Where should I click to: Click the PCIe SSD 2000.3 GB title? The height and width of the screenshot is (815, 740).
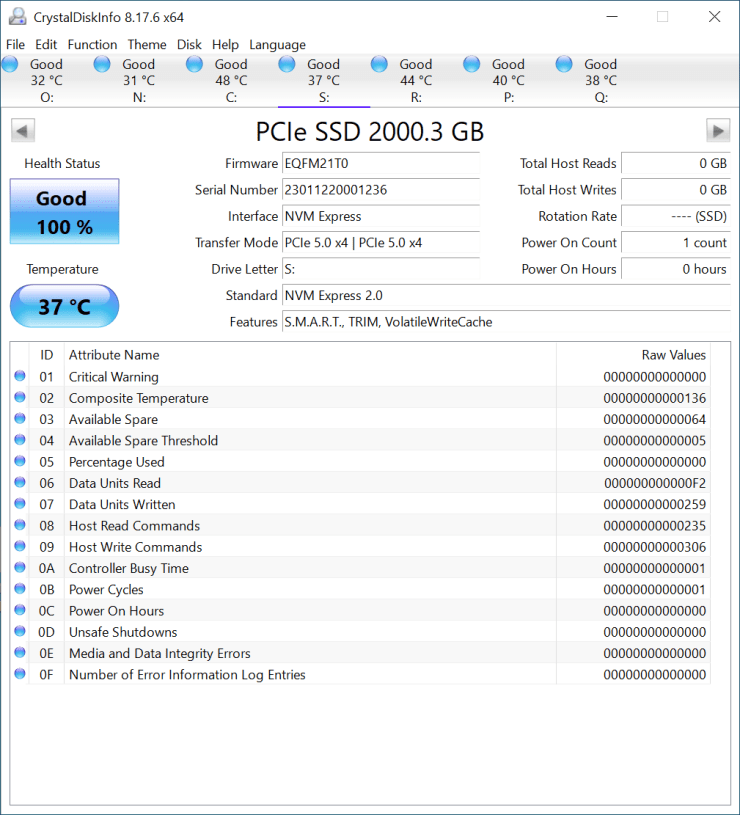tap(370, 132)
